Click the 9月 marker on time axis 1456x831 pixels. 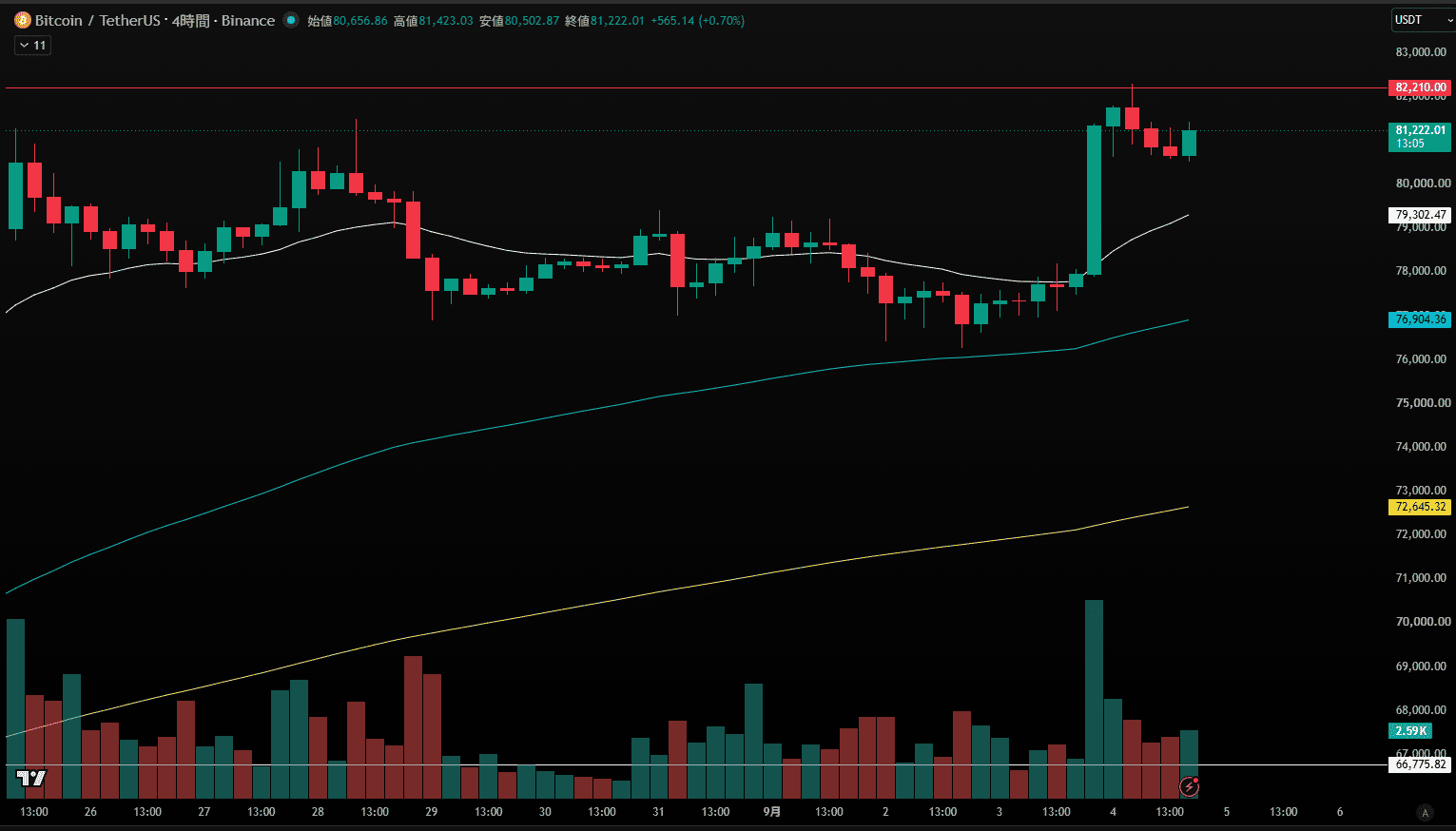click(772, 812)
